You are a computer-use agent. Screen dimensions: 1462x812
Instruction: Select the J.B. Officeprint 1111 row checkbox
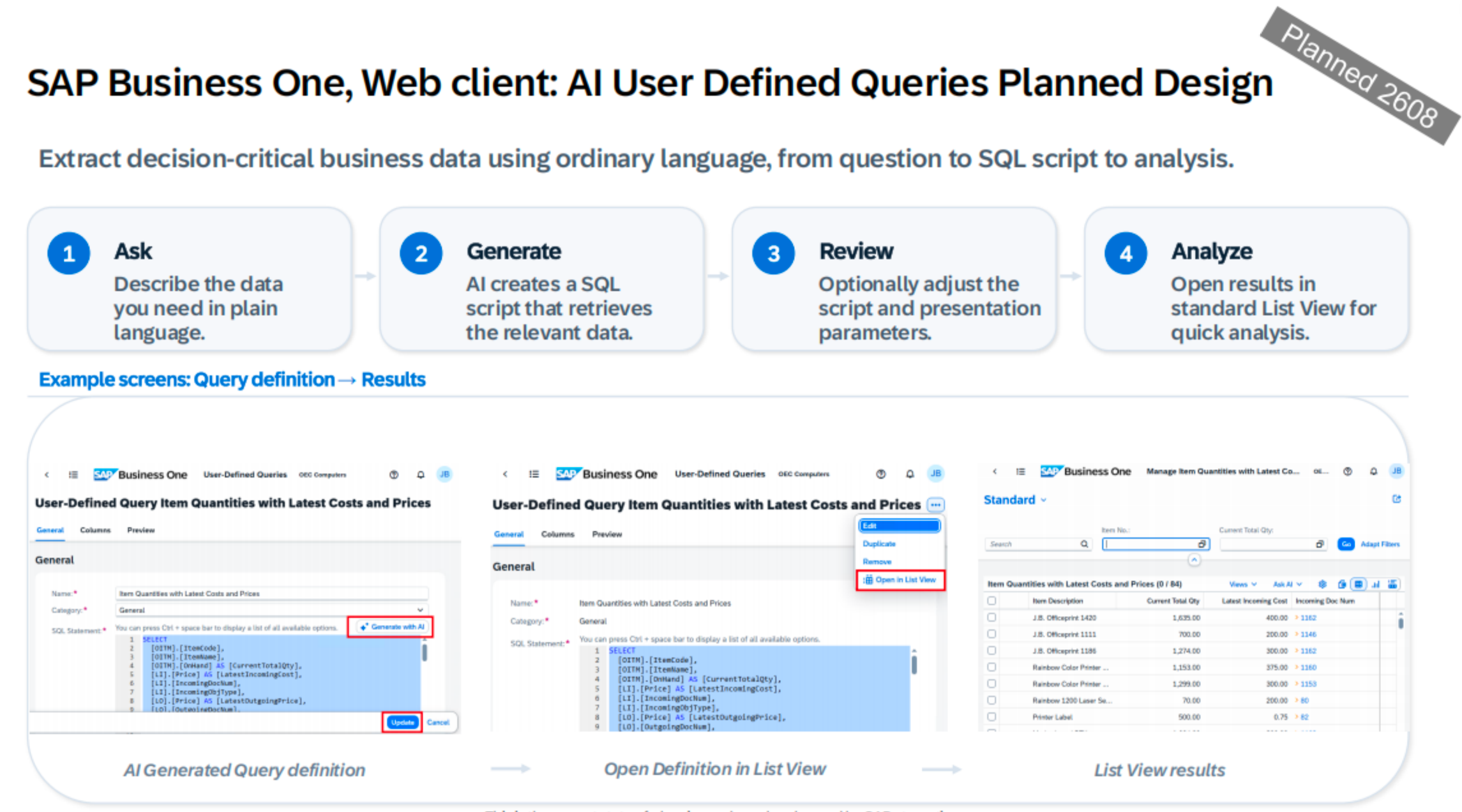pos(991,634)
